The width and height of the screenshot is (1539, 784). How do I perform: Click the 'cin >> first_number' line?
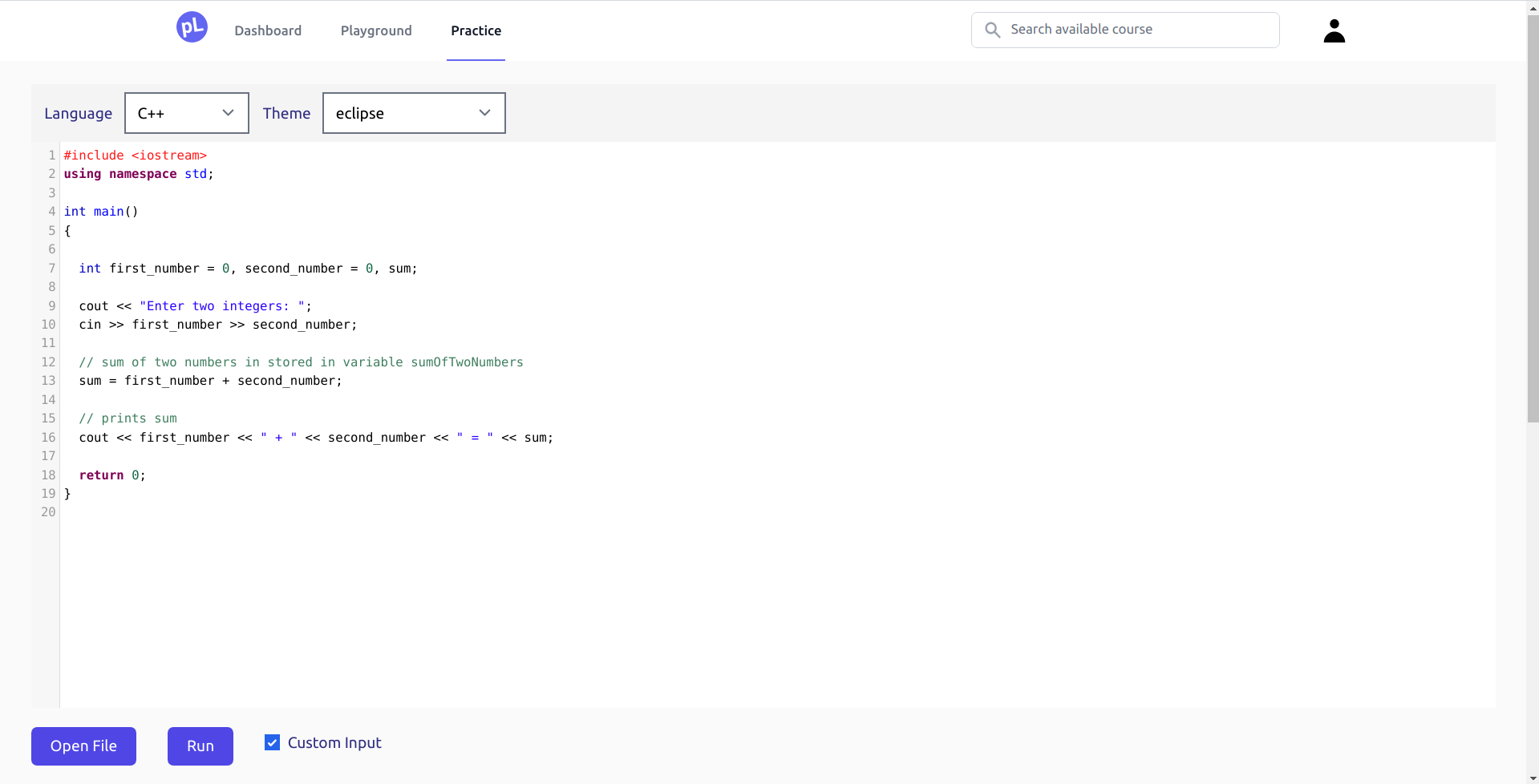click(x=218, y=325)
